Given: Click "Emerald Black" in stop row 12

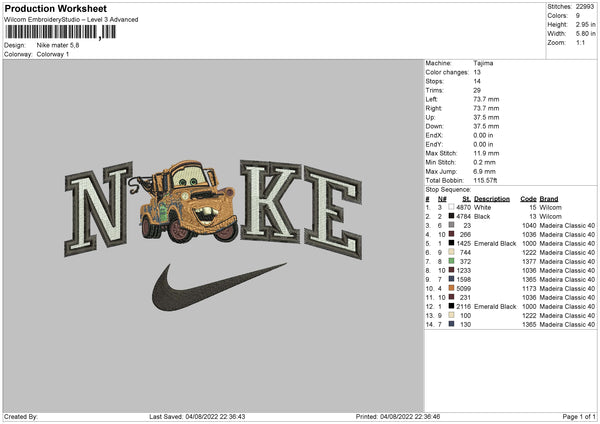Looking at the screenshot, I should pos(495,306).
